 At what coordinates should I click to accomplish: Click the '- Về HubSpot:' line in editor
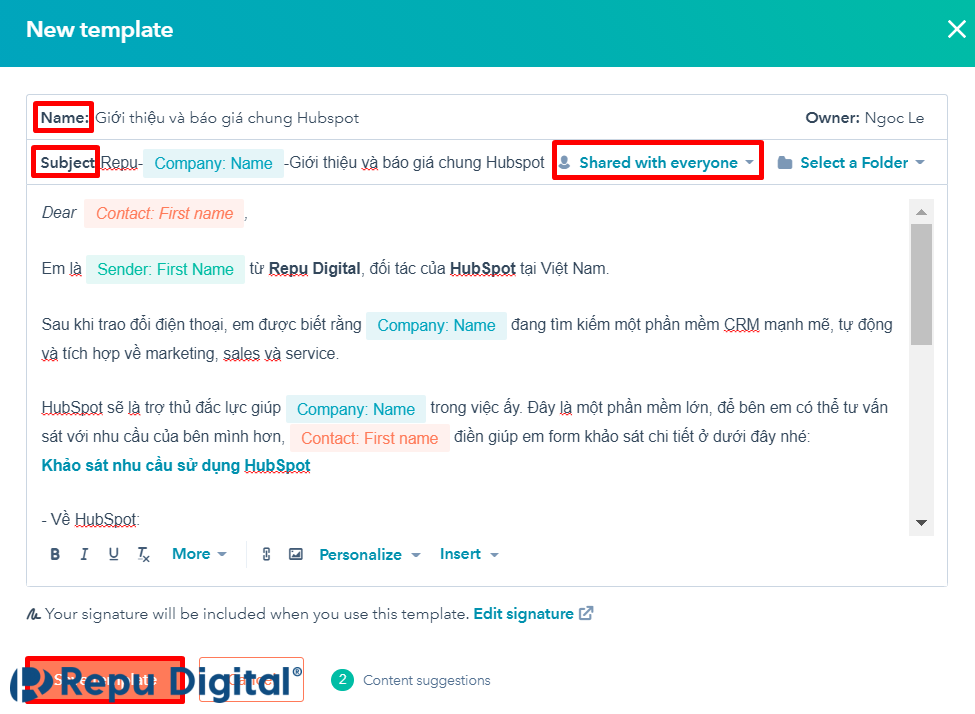tap(91, 519)
